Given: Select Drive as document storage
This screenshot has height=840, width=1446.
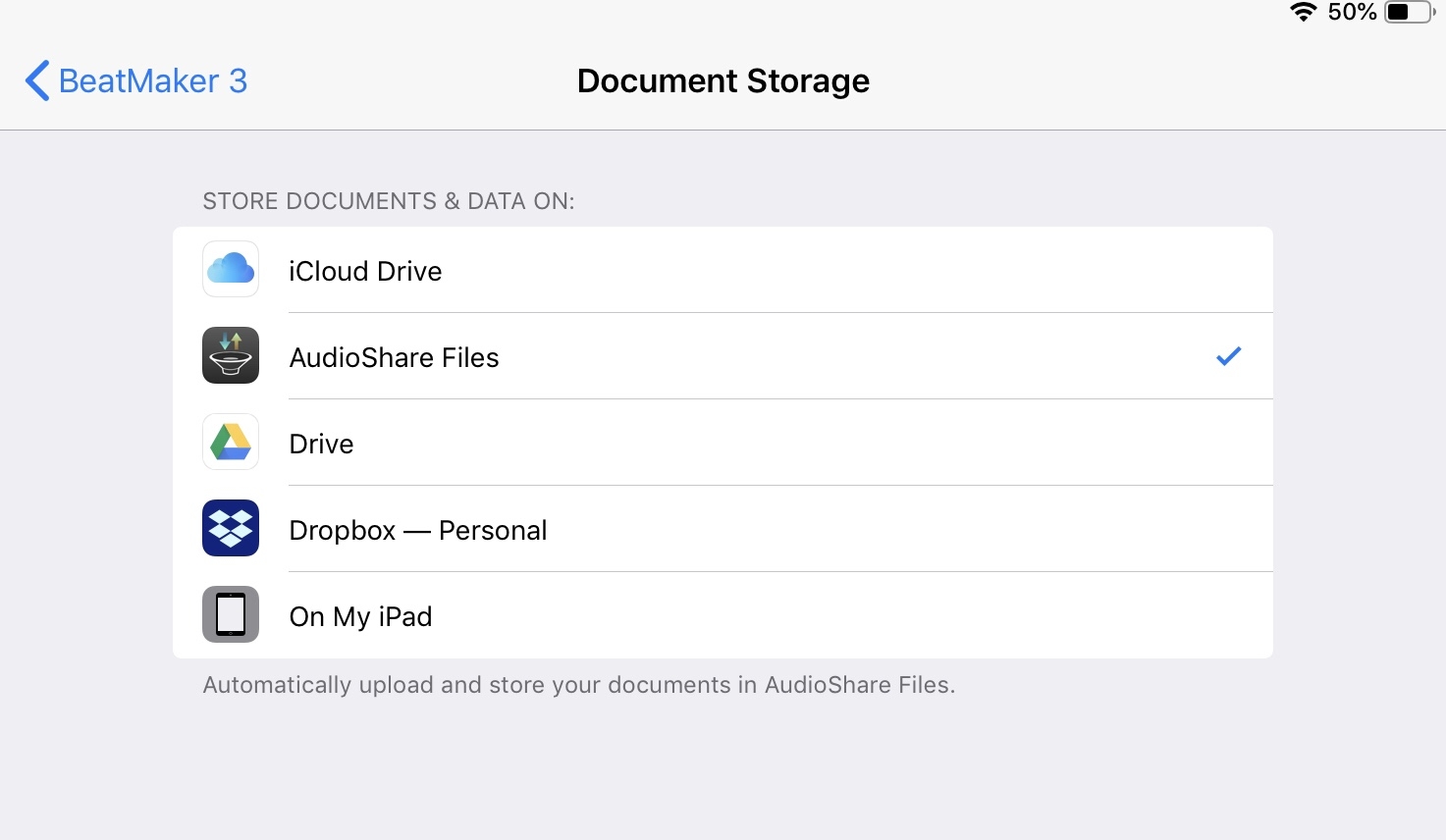Looking at the screenshot, I should click(x=723, y=443).
